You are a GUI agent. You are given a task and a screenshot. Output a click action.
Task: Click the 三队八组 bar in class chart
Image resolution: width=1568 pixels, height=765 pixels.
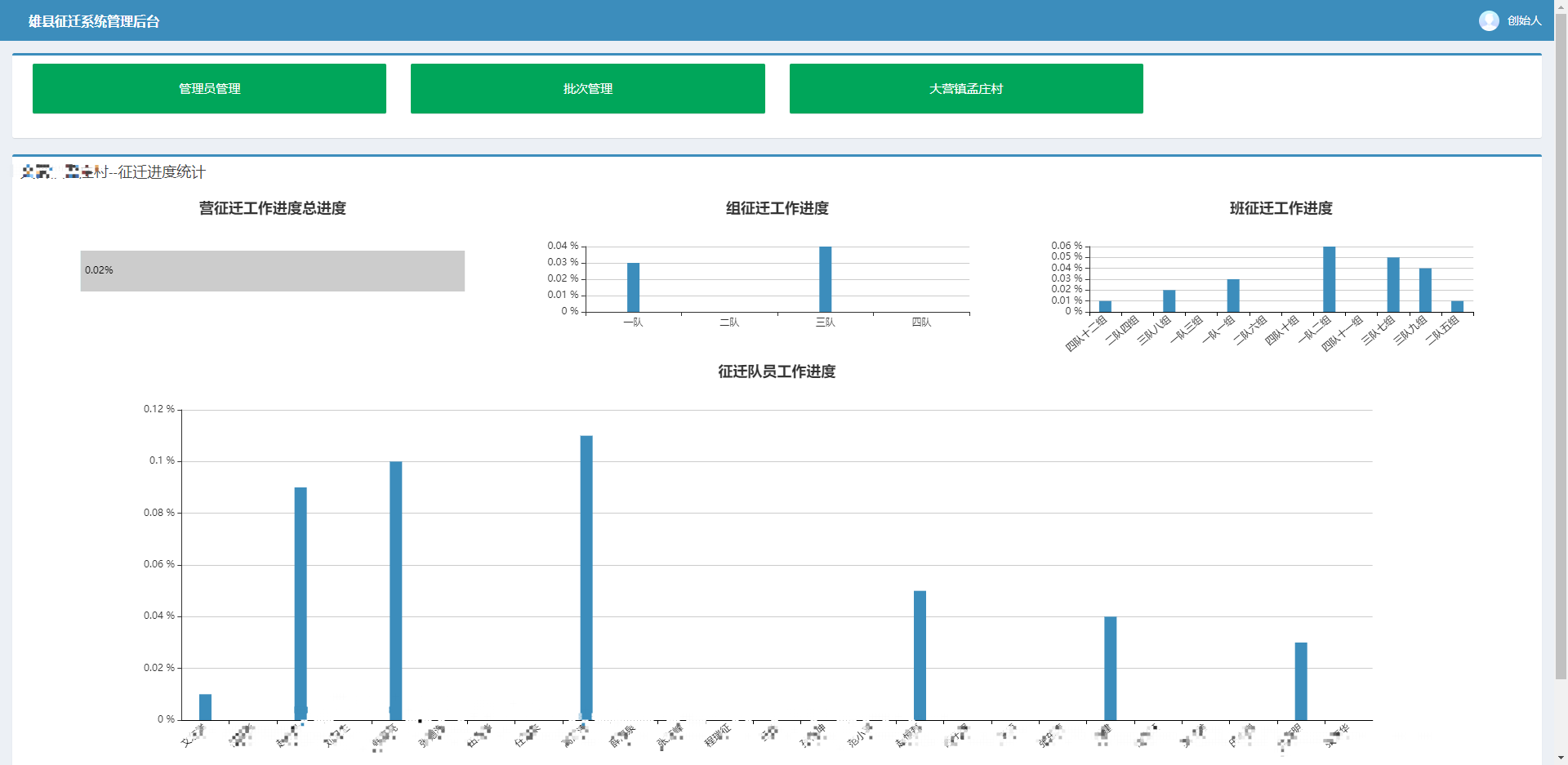tap(1169, 301)
